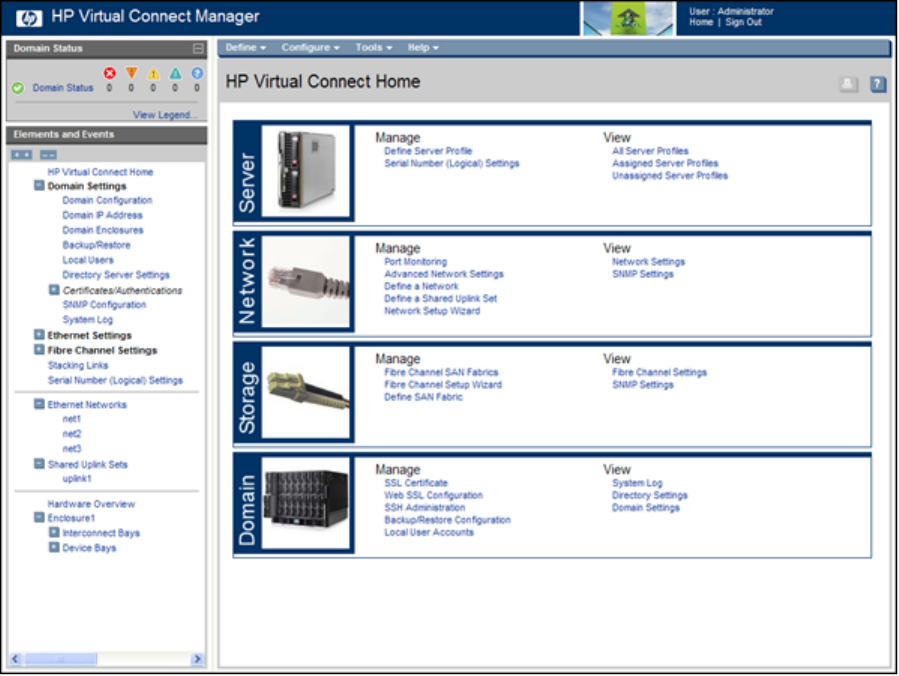Click the orange major alert icon

click(x=131, y=73)
